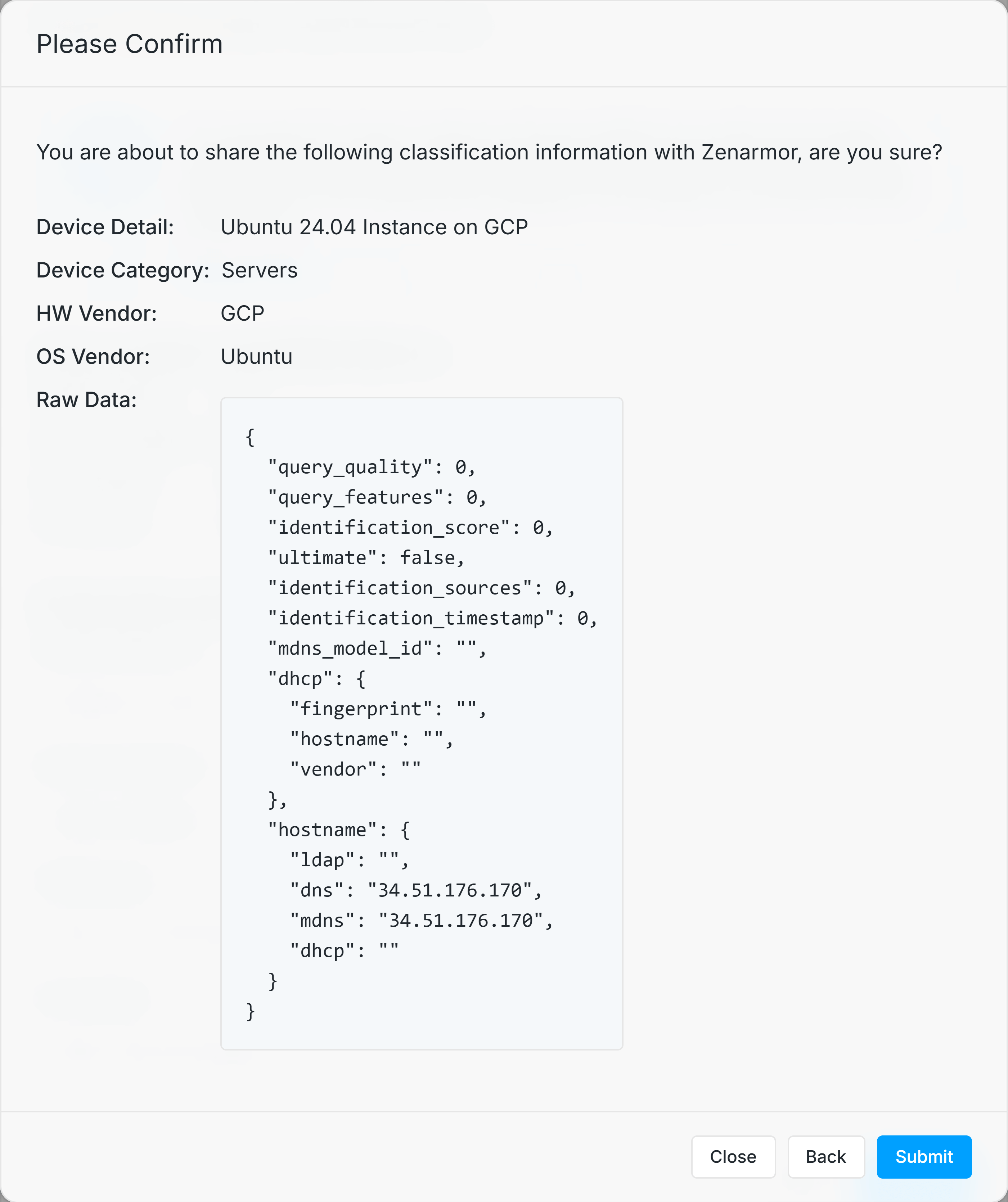The width and height of the screenshot is (1008, 1202).
Task: Select the 'Please Confirm' dialog title
Action: click(130, 44)
